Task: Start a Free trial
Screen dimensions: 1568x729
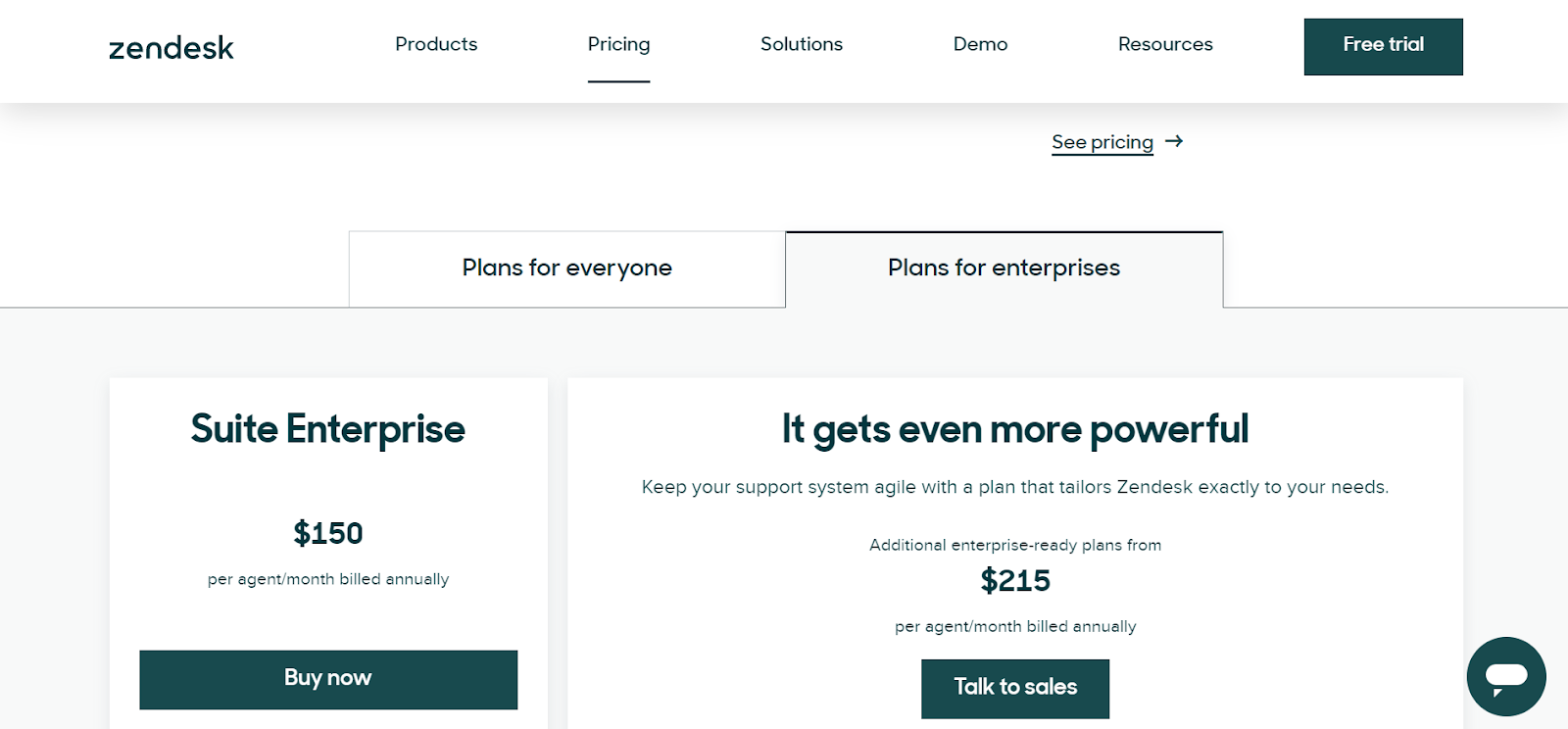Action: [1383, 46]
